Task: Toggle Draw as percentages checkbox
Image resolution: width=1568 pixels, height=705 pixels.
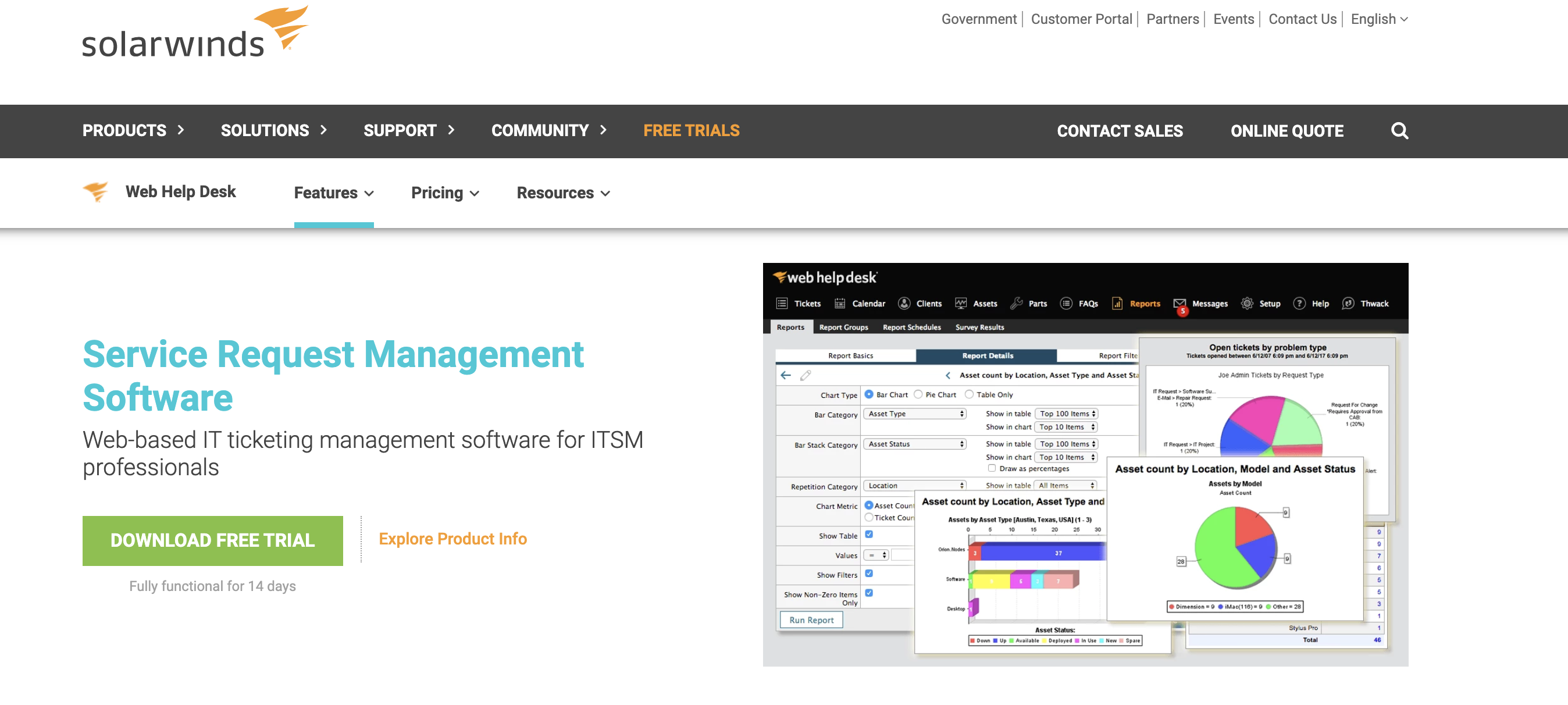Action: coord(992,468)
